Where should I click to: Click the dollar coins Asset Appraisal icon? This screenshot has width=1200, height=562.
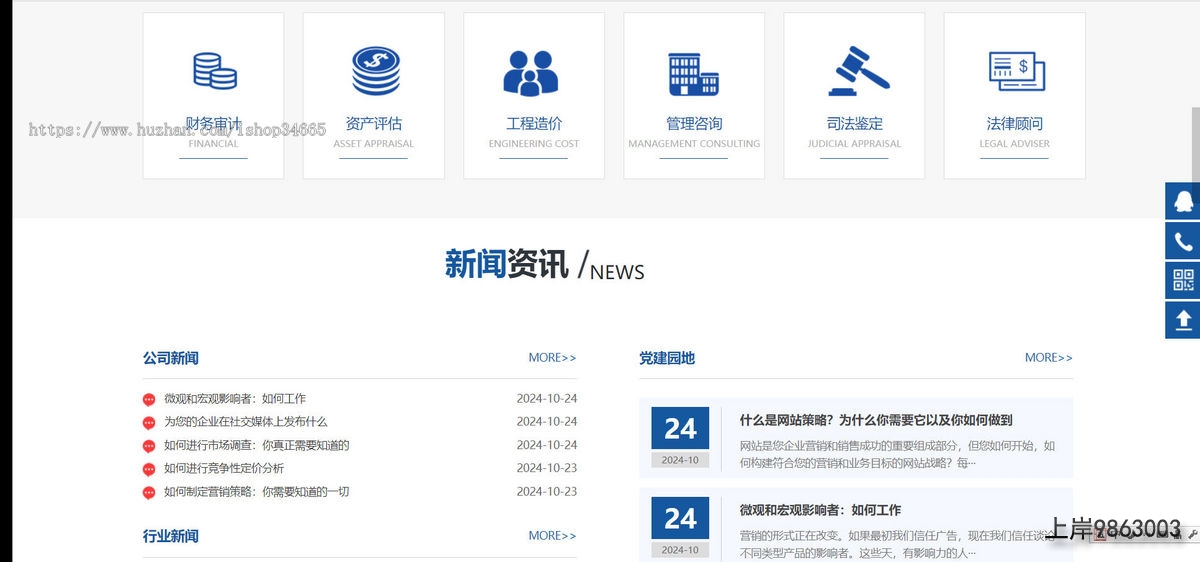click(x=374, y=71)
